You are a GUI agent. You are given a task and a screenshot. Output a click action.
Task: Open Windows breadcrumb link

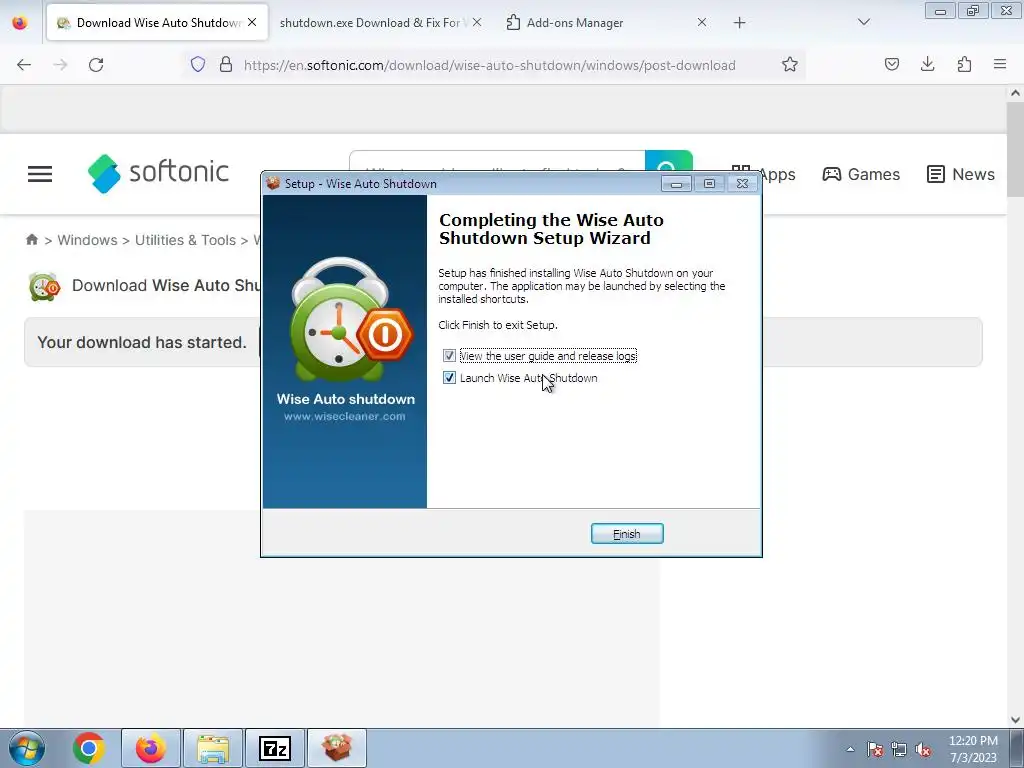coord(88,240)
